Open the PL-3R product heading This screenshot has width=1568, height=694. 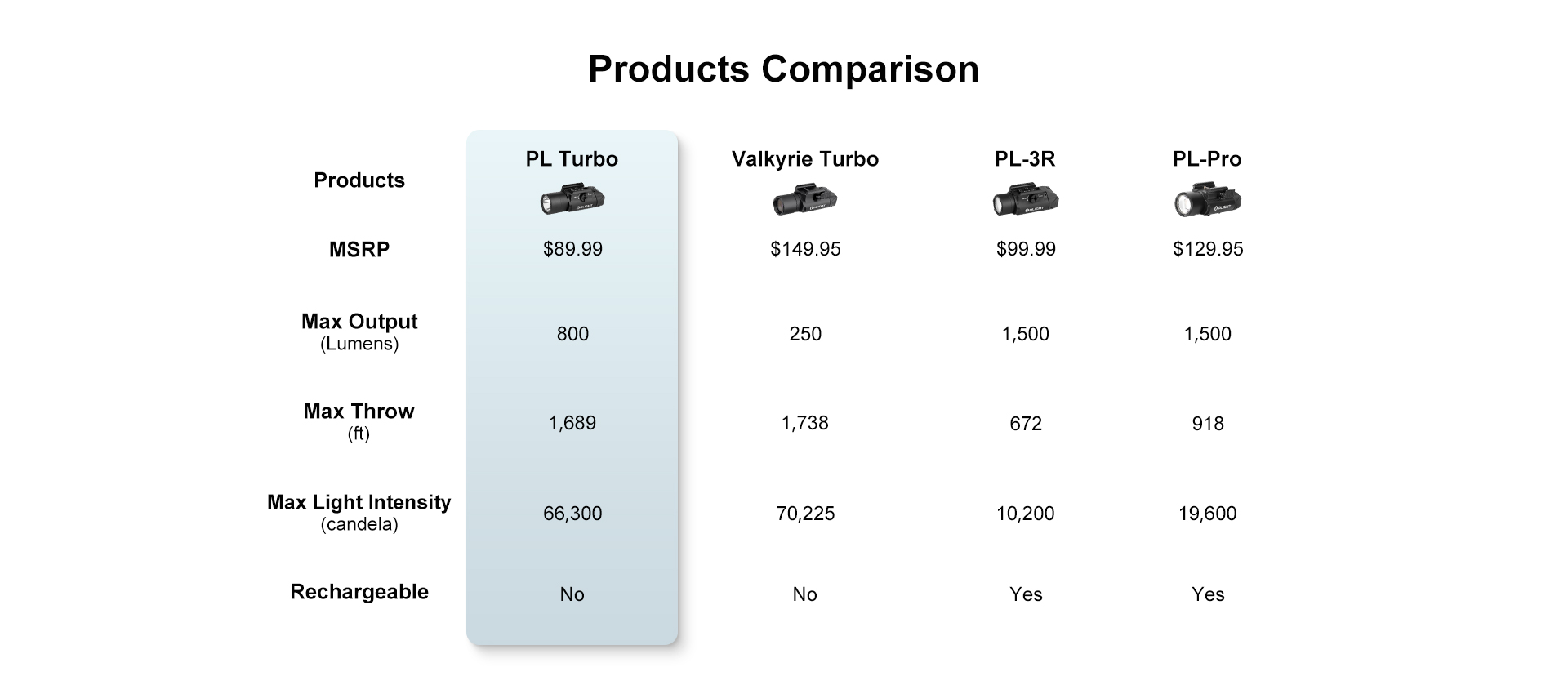(1025, 158)
